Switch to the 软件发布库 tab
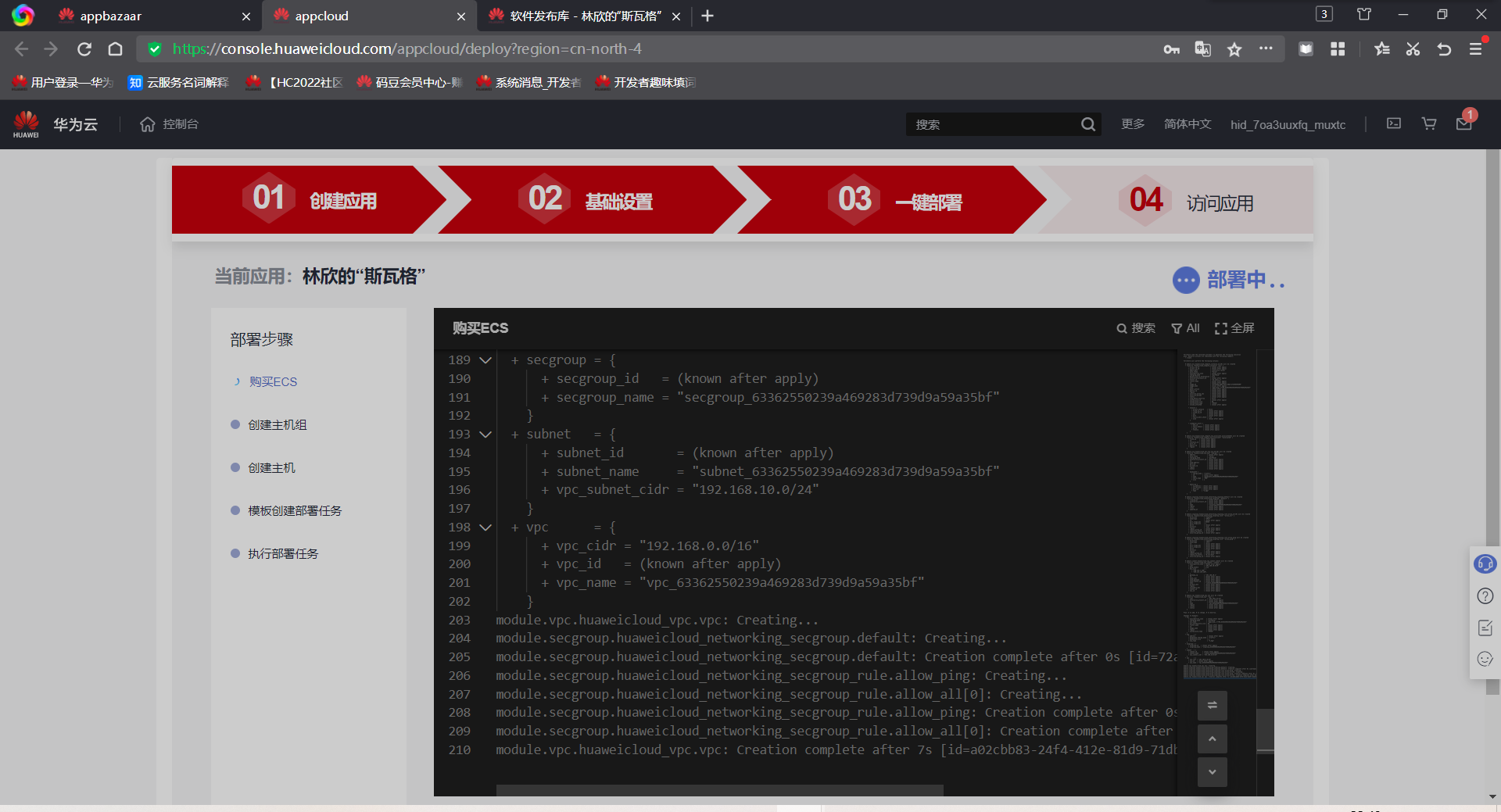This screenshot has width=1501, height=812. click(x=585, y=16)
